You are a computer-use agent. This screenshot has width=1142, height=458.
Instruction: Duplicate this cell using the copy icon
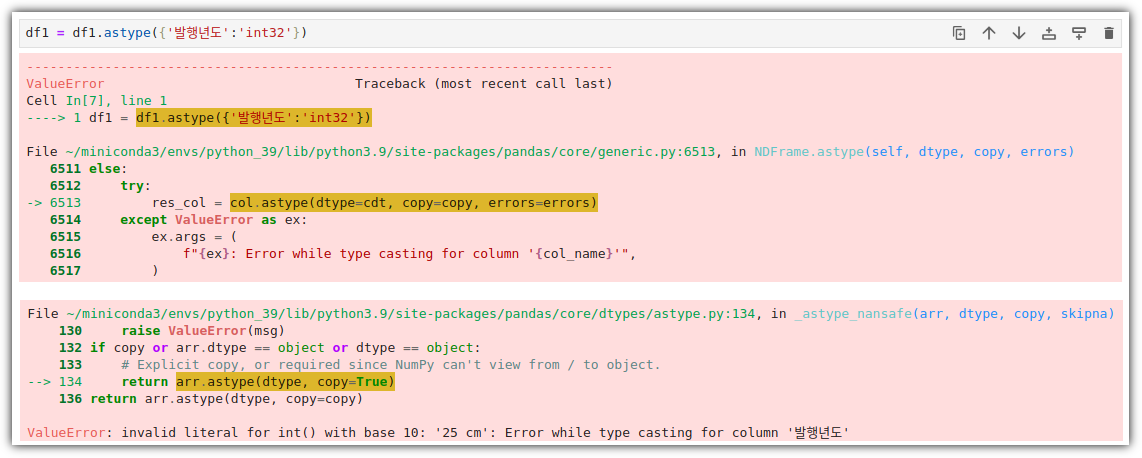[959, 33]
